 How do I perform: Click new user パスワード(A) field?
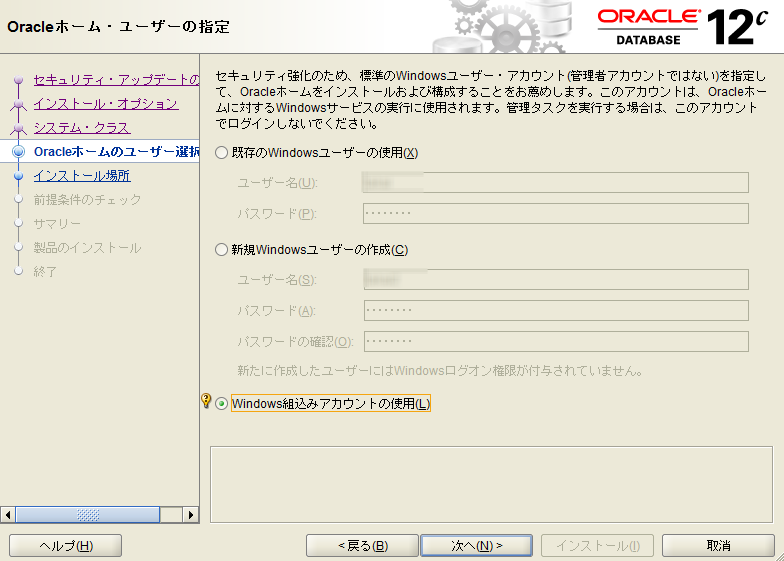(556, 310)
